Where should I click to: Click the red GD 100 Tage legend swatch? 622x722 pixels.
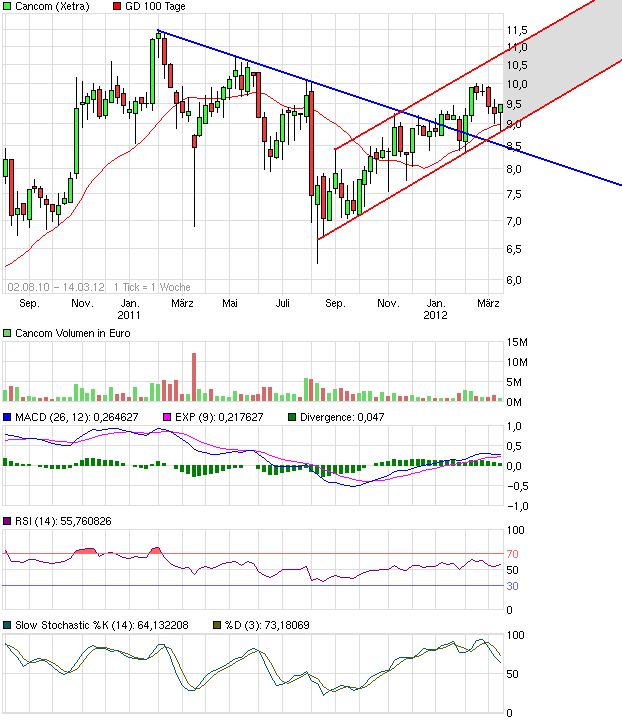point(117,6)
